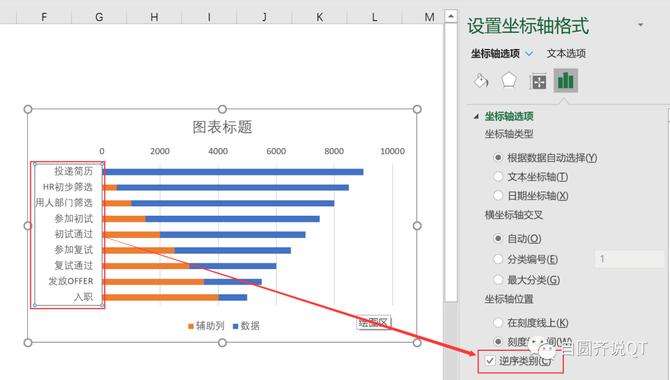Switch to the 文本选项 tab
The width and height of the screenshot is (670, 380).
pos(566,53)
